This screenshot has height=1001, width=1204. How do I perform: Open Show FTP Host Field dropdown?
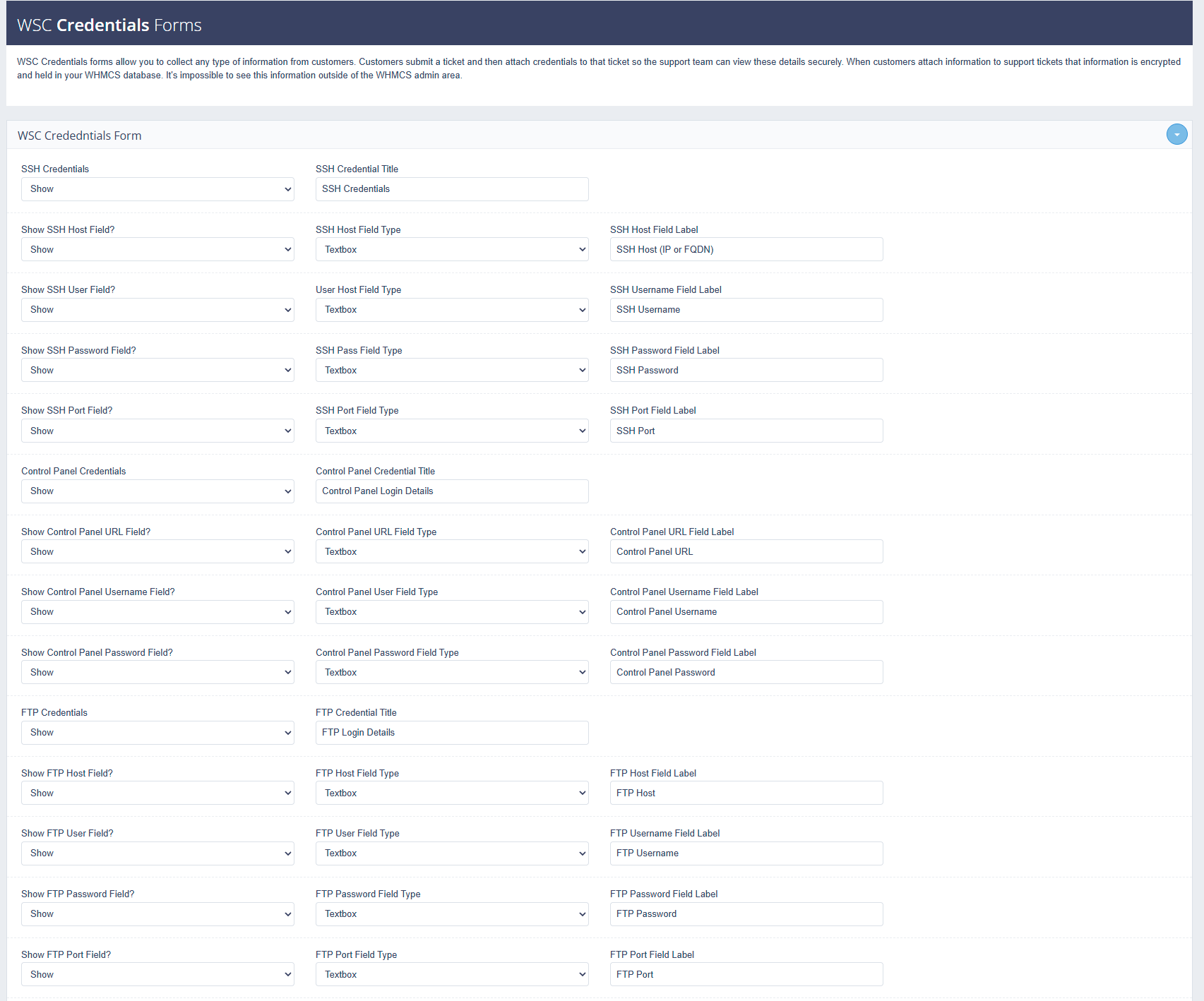click(157, 793)
